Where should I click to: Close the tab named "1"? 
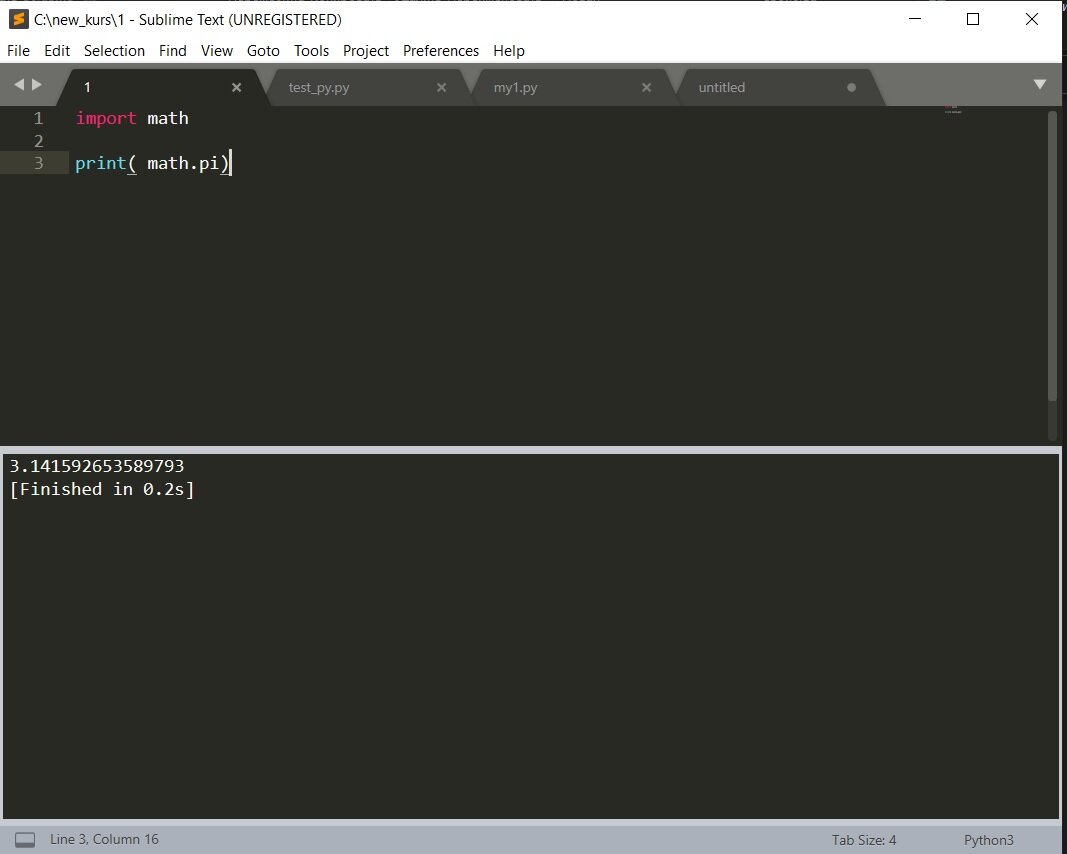236,87
